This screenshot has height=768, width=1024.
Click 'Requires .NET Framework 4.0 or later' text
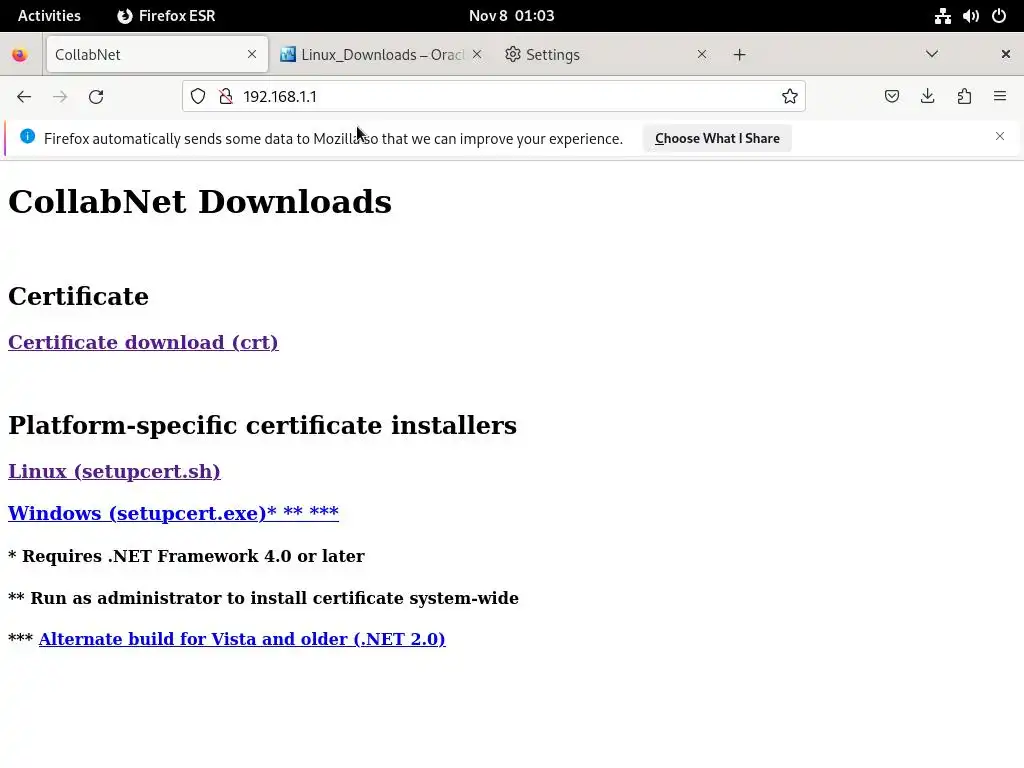coord(193,556)
